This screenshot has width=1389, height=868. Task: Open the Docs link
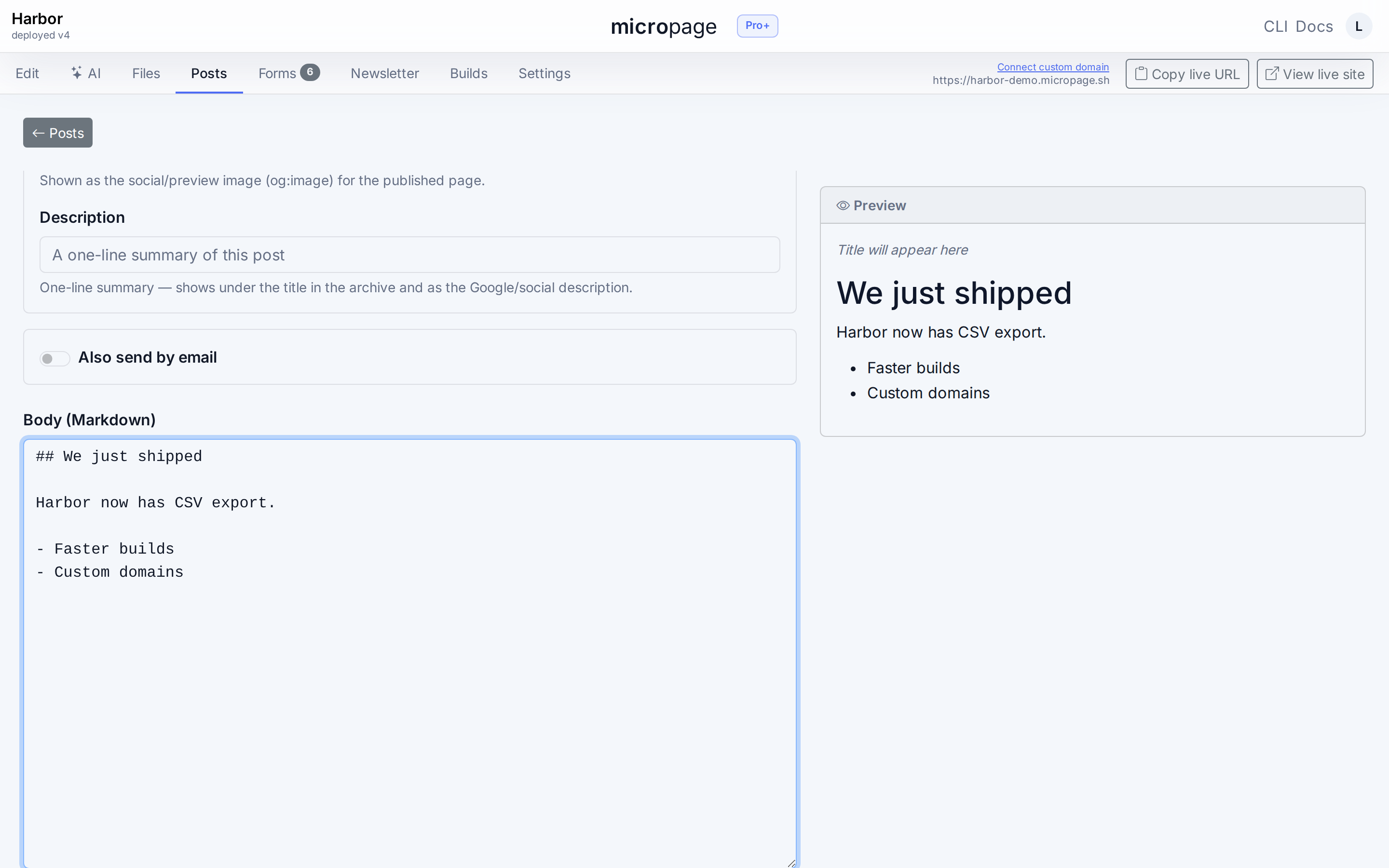click(1314, 27)
